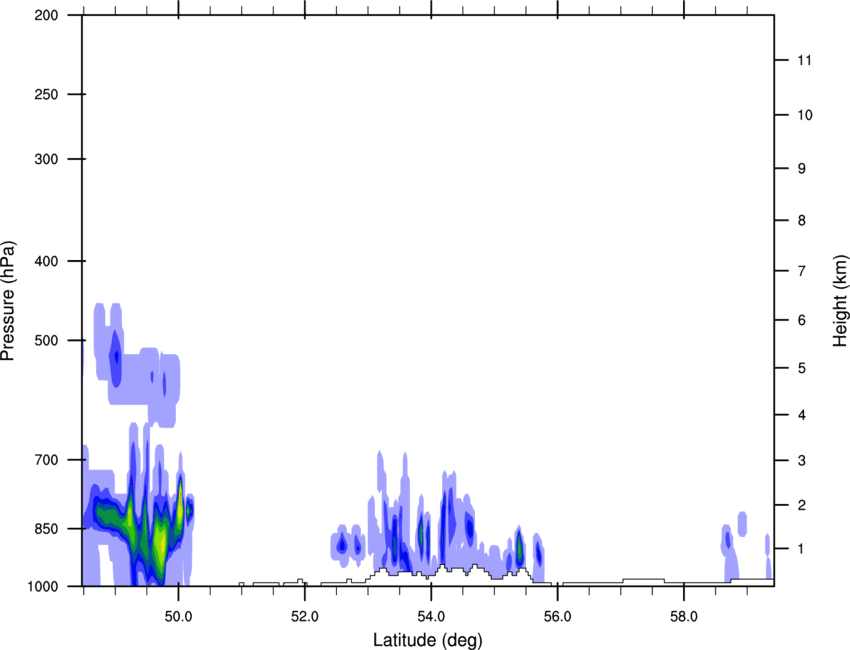
Task: Click the 58.0 latitude tick label
Action: pyautogui.click(x=684, y=617)
